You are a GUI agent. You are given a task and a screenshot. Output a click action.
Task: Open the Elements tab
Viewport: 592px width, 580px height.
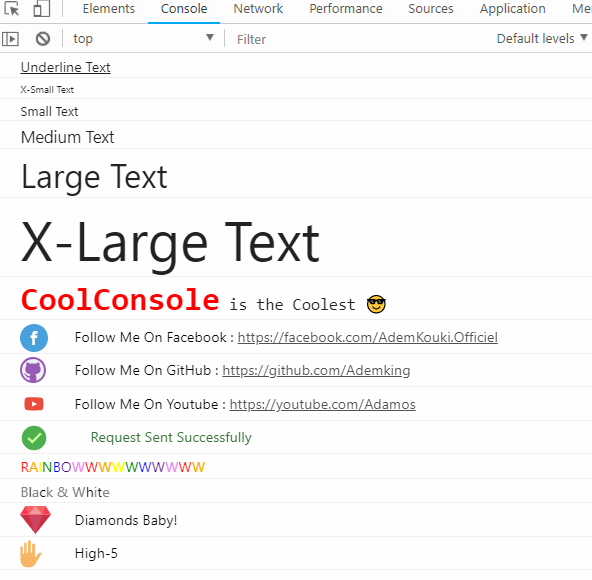(x=109, y=9)
